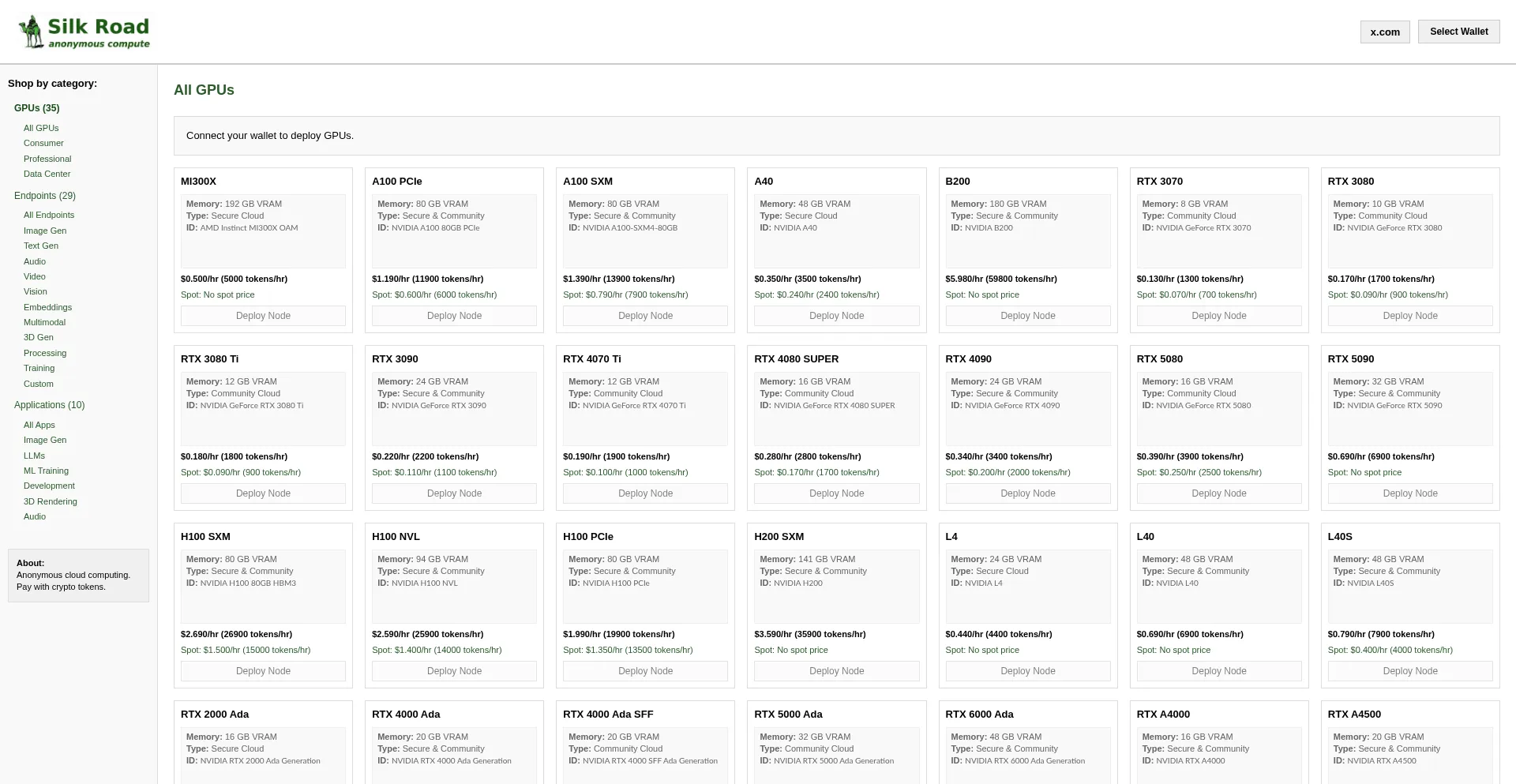
Task: Deploy Node for the B200 GPU
Action: point(1027,316)
